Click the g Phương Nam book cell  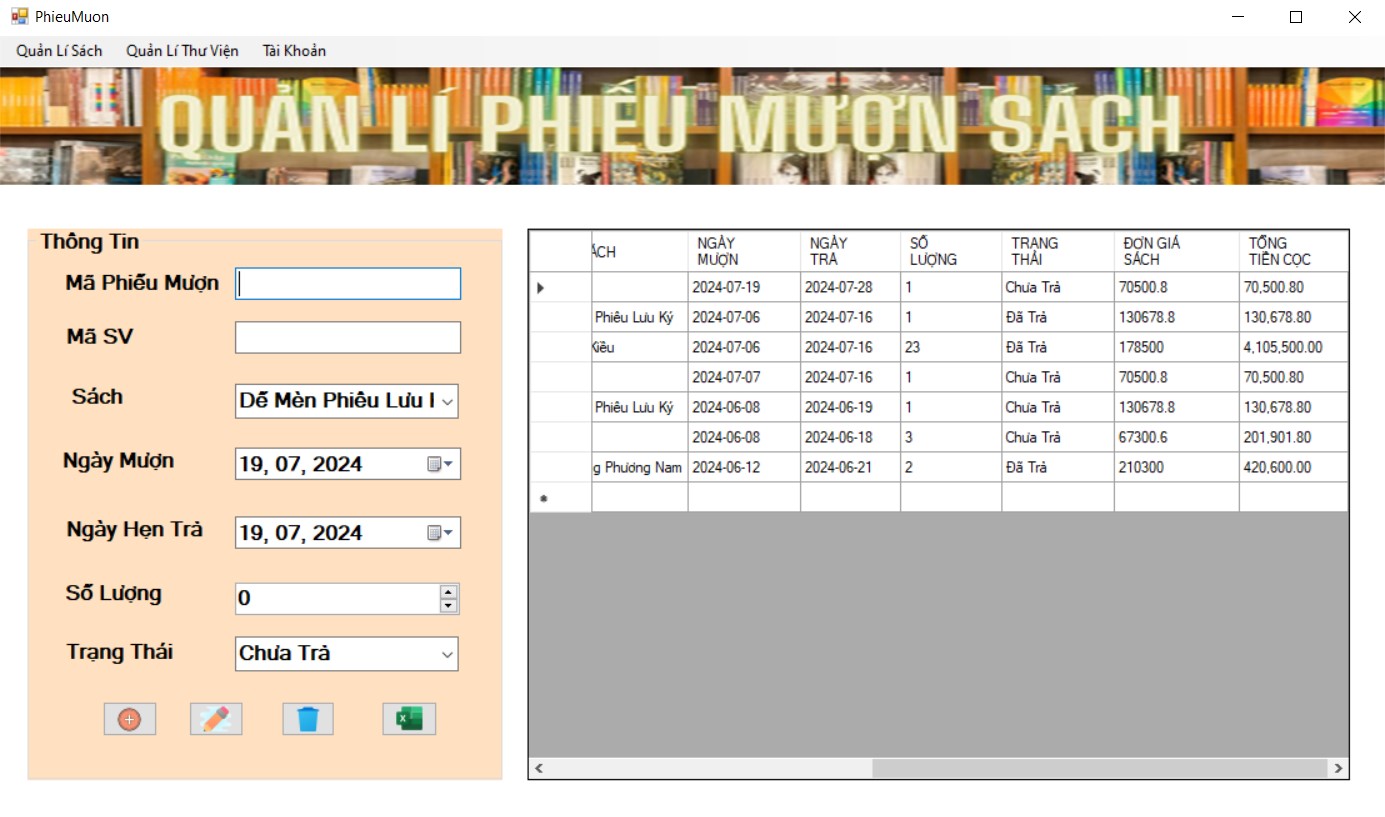640,467
